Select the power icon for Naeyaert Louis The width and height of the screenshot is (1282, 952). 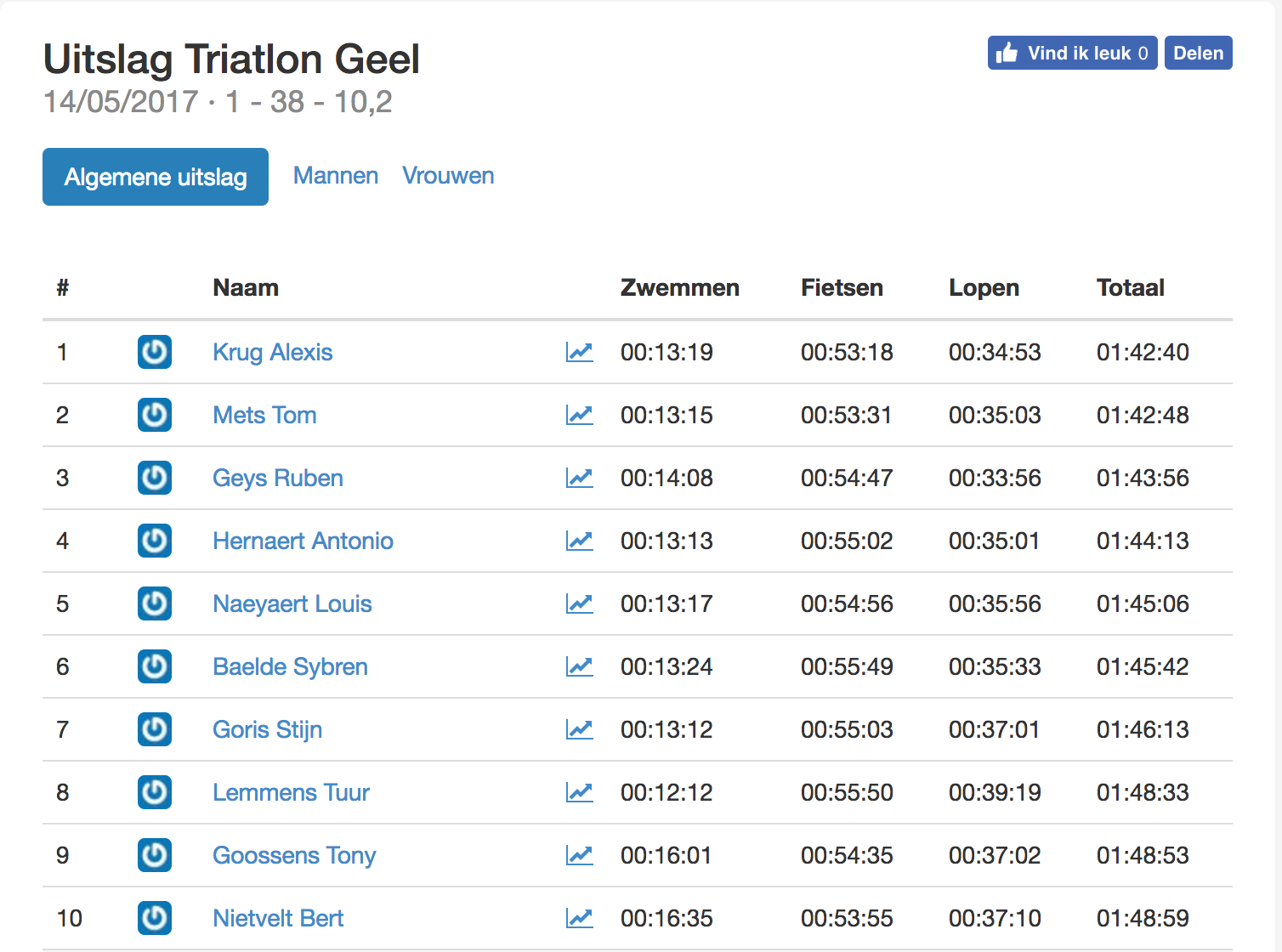154,603
